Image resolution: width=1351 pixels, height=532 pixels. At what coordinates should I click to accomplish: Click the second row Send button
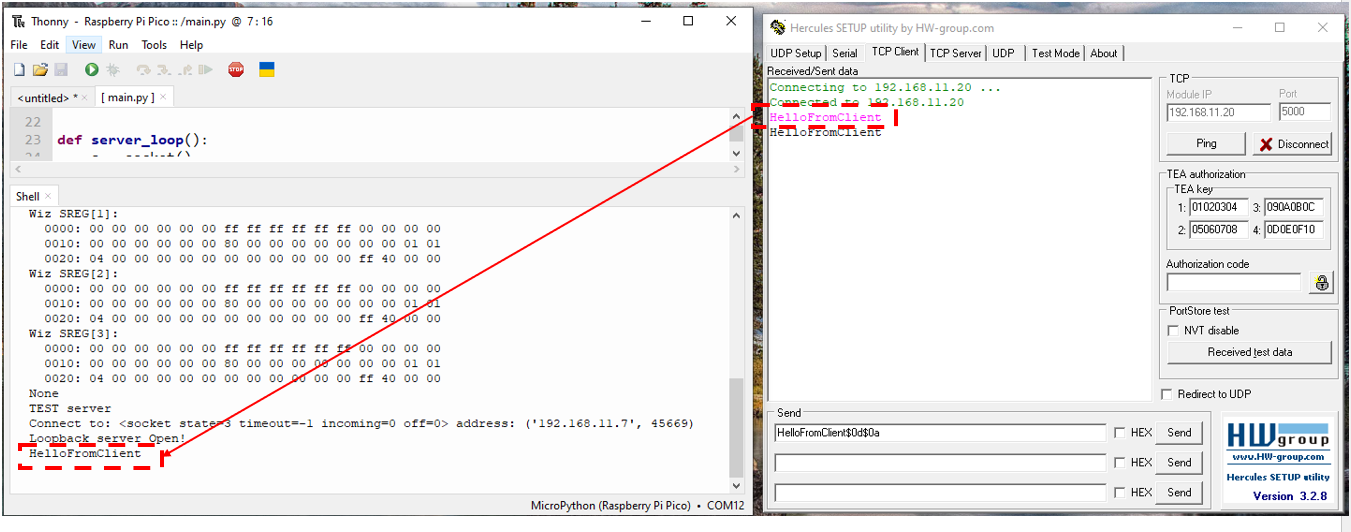(1179, 462)
